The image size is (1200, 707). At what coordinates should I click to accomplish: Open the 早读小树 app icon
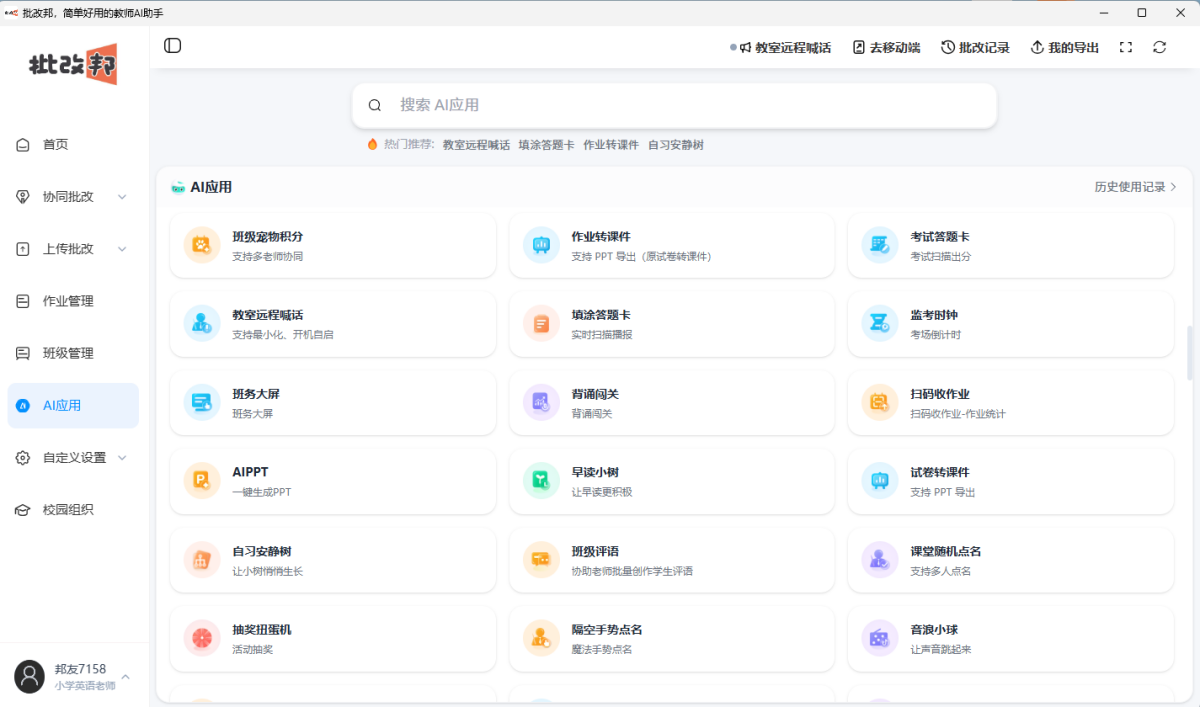pyautogui.click(x=541, y=480)
